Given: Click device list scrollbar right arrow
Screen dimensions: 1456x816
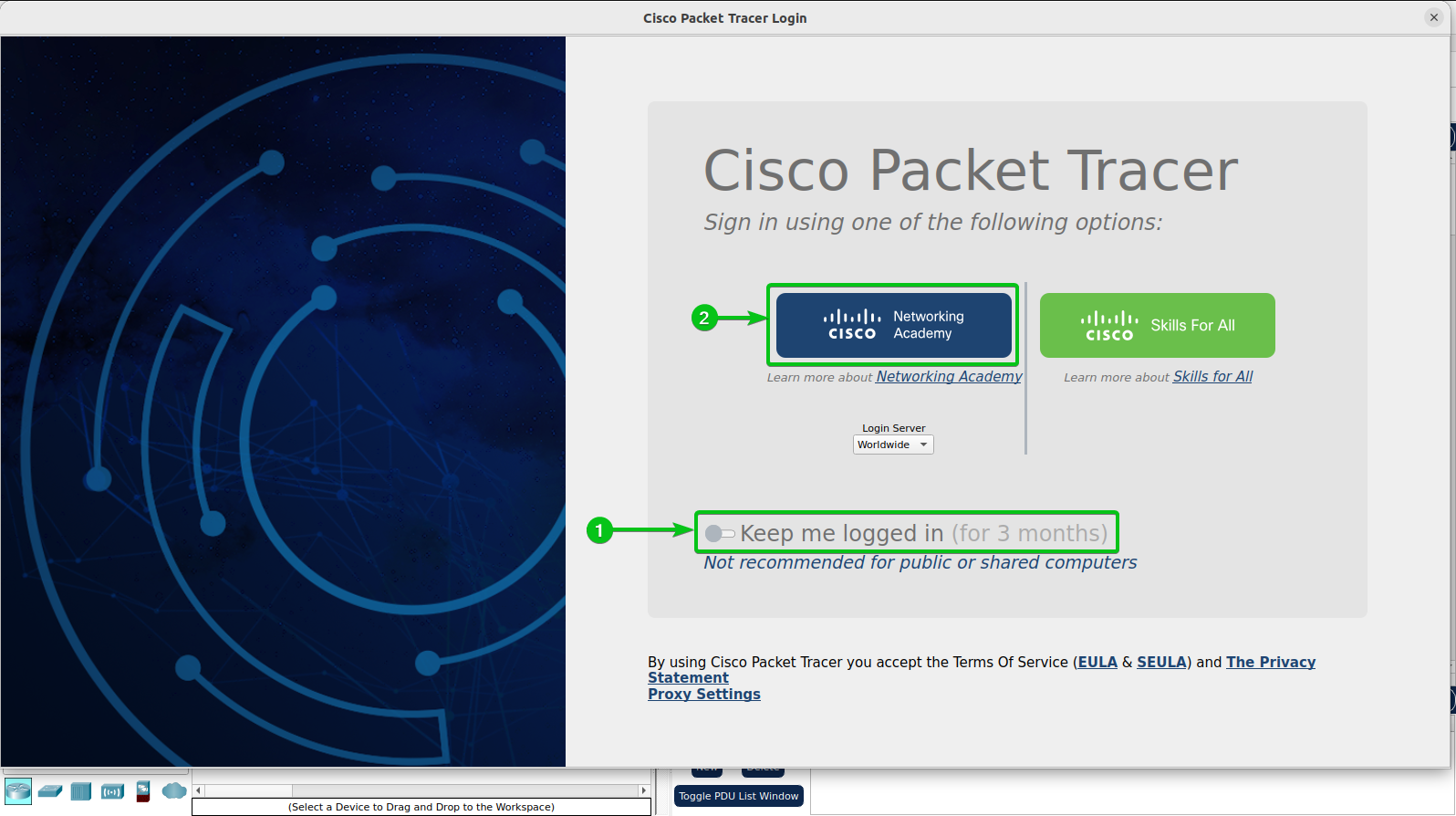Looking at the screenshot, I should 643,790.
